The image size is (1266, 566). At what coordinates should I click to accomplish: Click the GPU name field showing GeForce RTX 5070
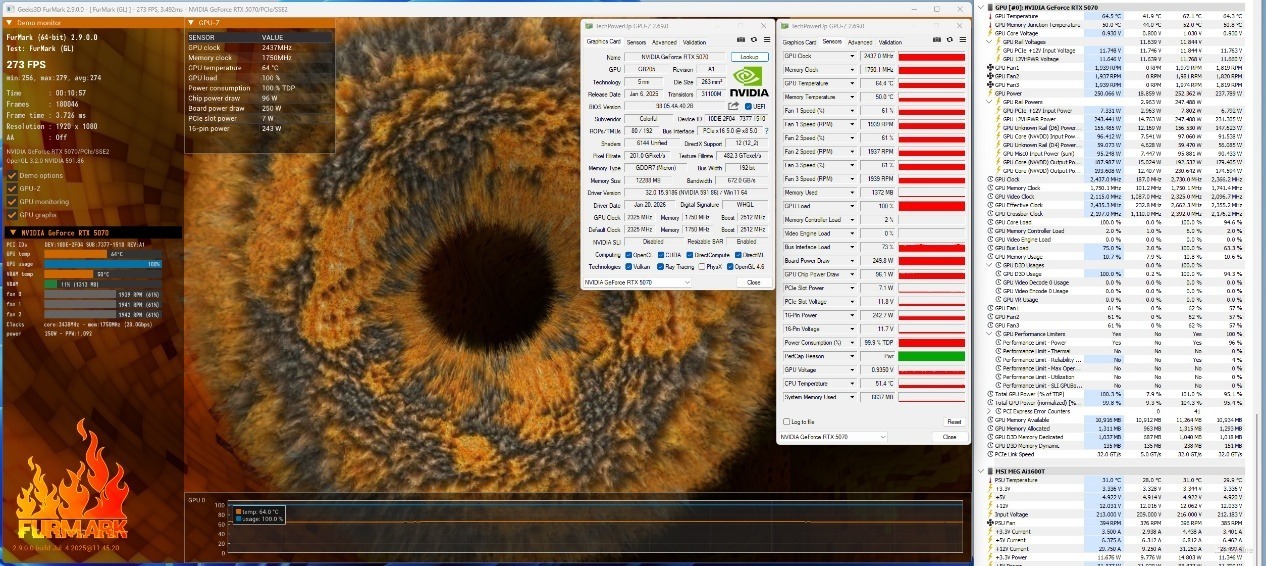coord(675,57)
